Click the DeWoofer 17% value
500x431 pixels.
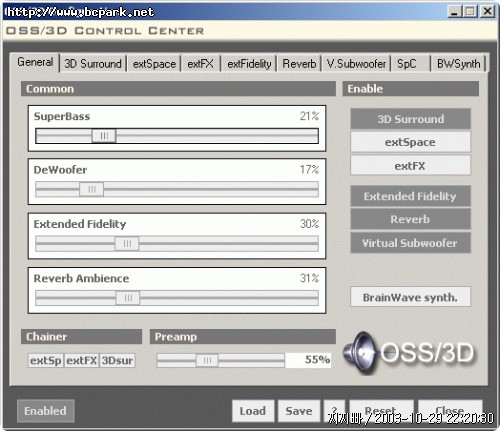point(309,169)
